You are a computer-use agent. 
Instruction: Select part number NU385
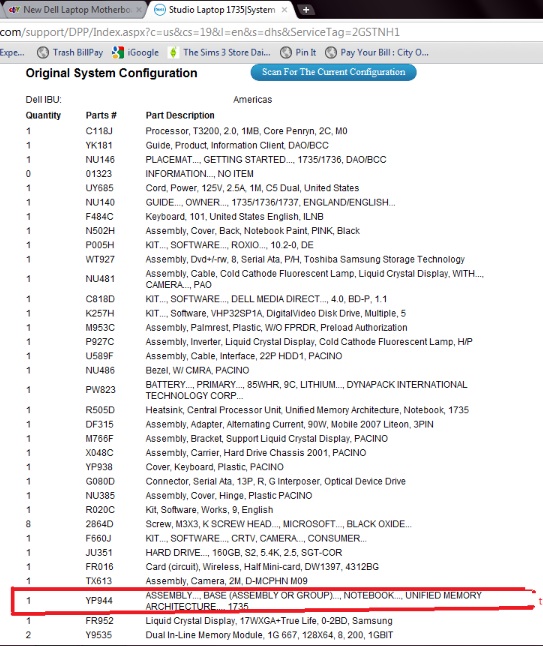[x=100, y=496]
